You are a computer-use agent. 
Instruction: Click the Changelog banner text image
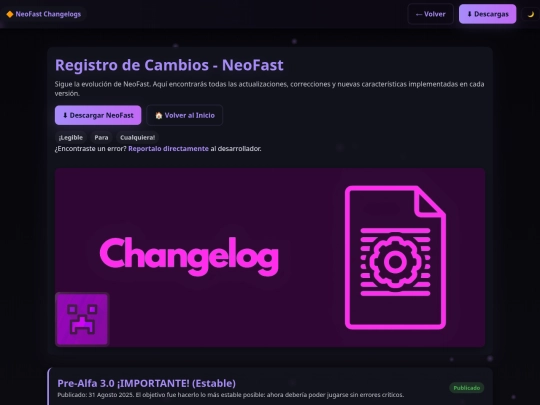[x=189, y=257]
